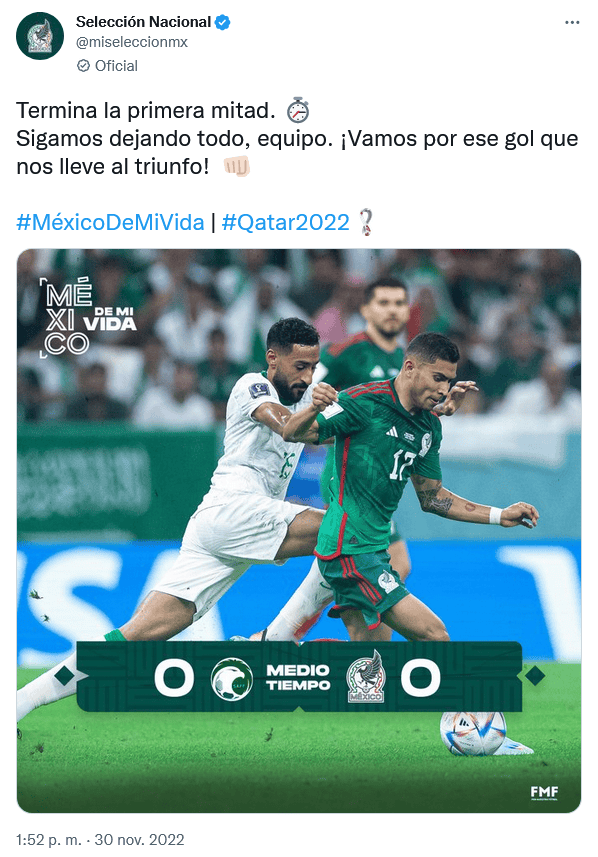Click the blue verified badge
The image size is (598, 857).
222,22
